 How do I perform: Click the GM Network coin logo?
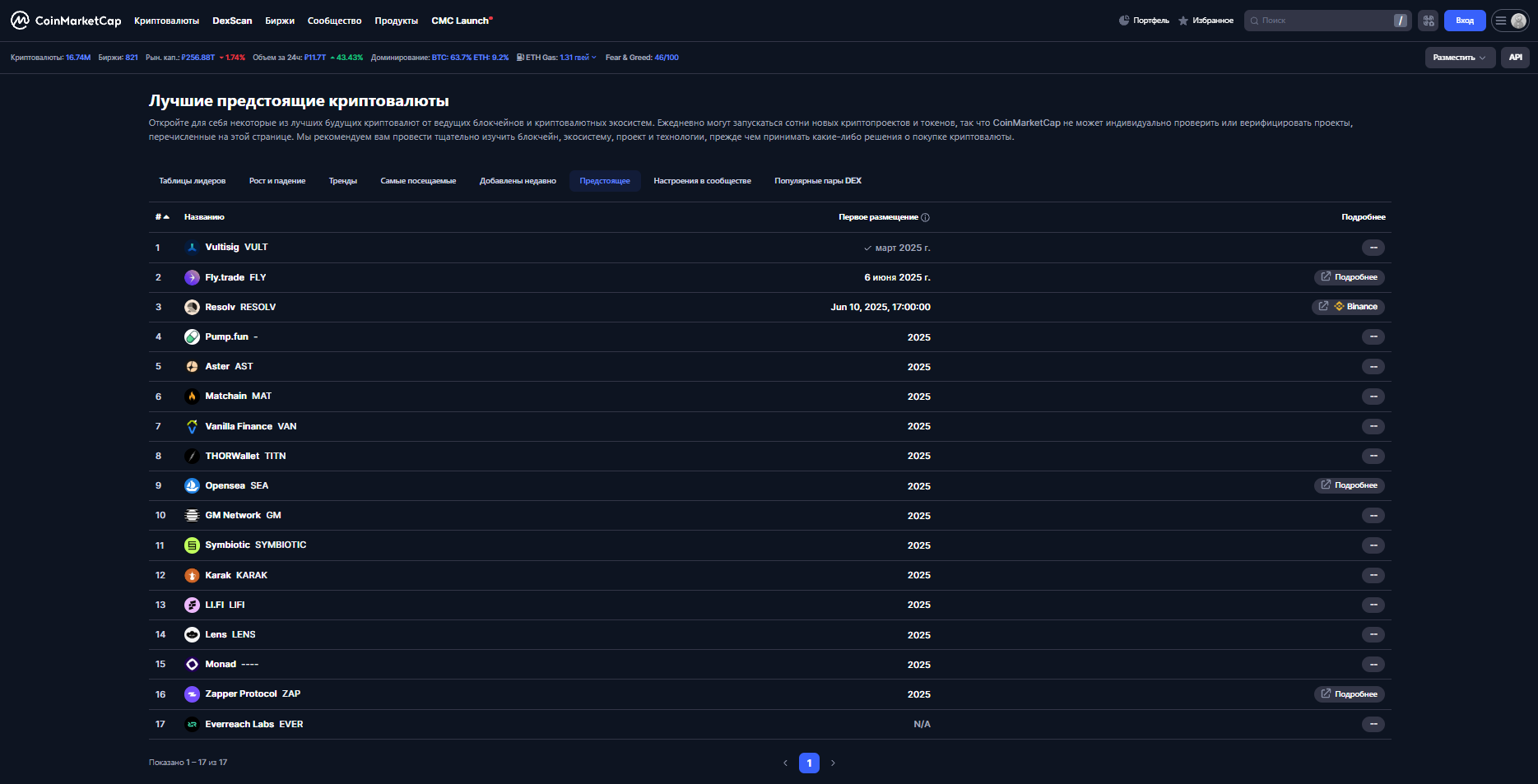(x=192, y=515)
